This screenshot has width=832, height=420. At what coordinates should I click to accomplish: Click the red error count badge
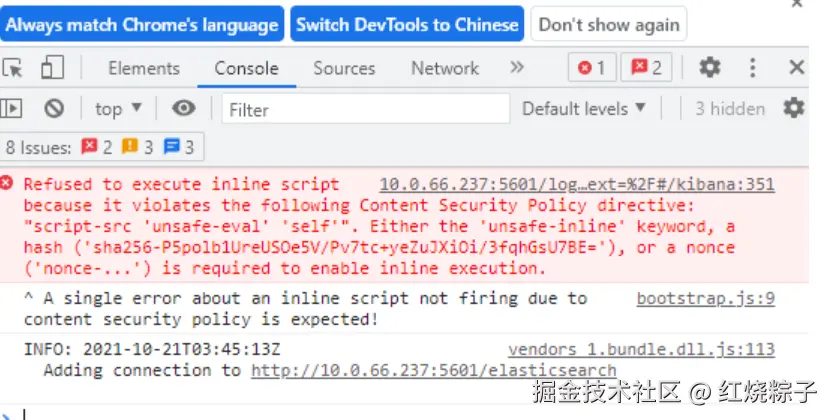592,67
